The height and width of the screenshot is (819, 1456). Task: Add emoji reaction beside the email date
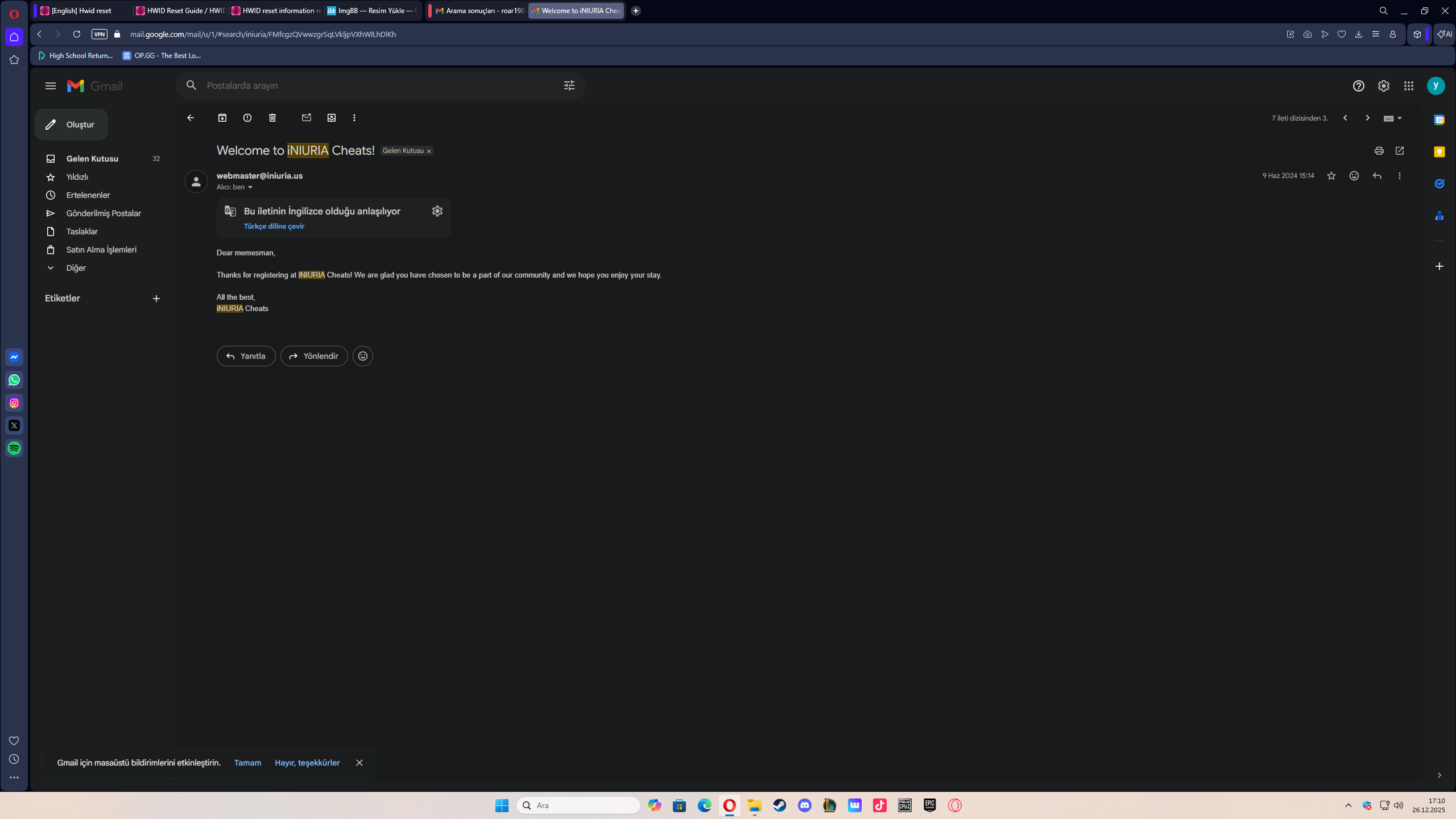pyautogui.click(x=1354, y=176)
